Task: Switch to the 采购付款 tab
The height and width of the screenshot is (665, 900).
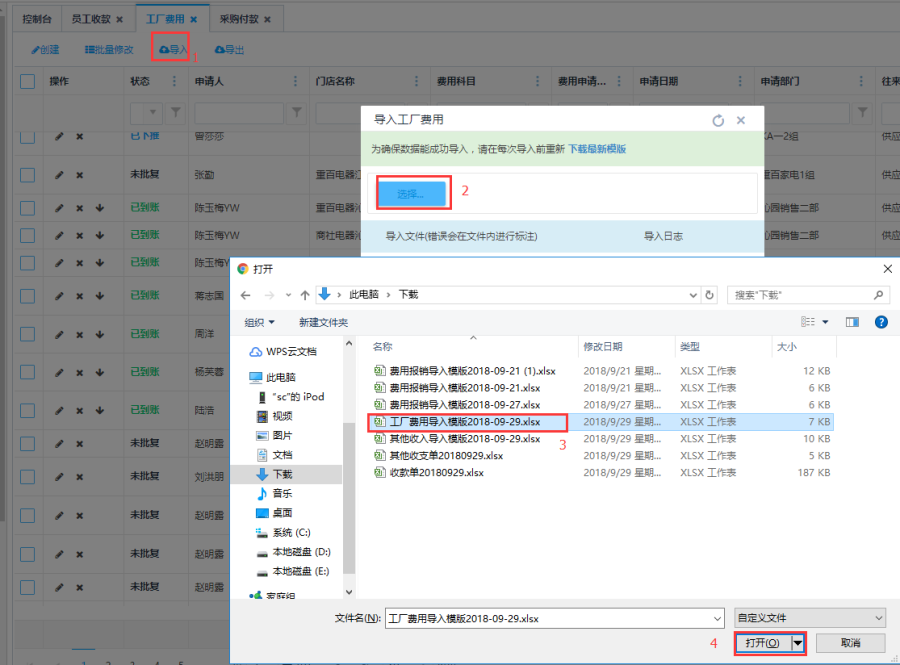Action: (x=245, y=19)
